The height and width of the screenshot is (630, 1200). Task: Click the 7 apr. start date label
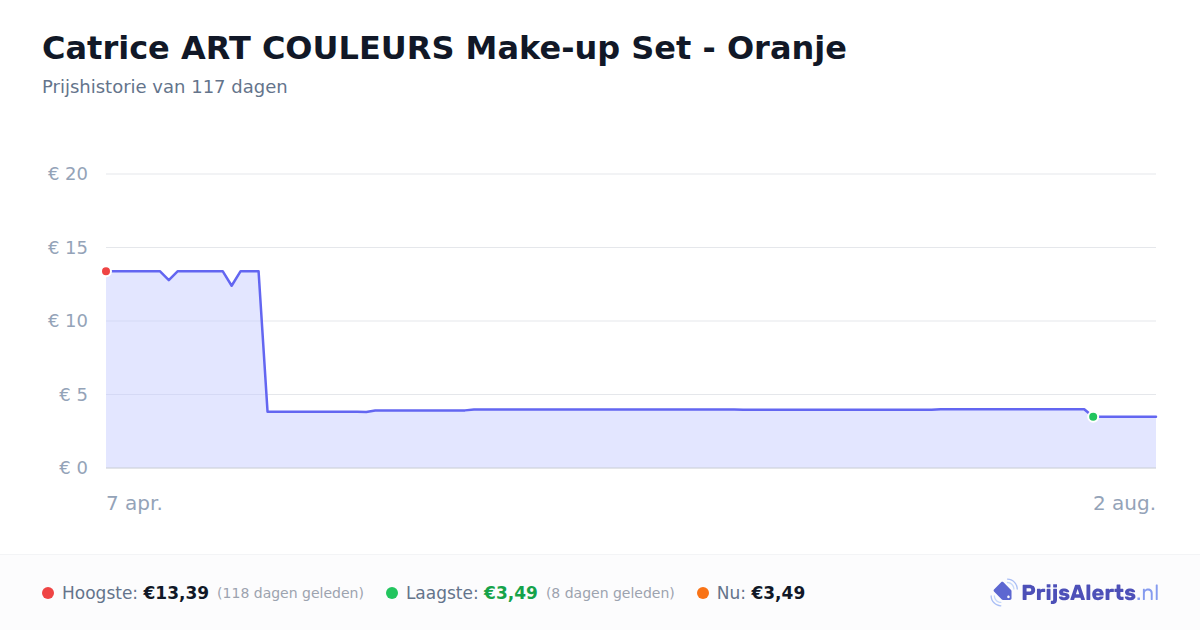point(135,504)
